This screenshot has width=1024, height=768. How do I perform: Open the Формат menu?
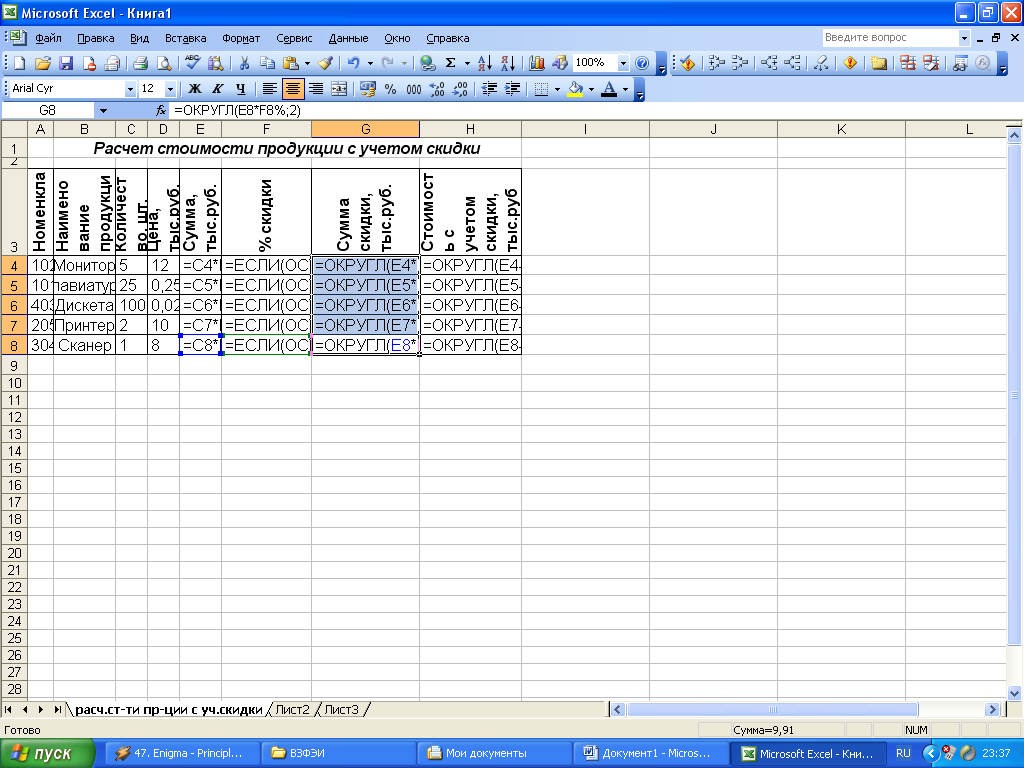[241, 39]
